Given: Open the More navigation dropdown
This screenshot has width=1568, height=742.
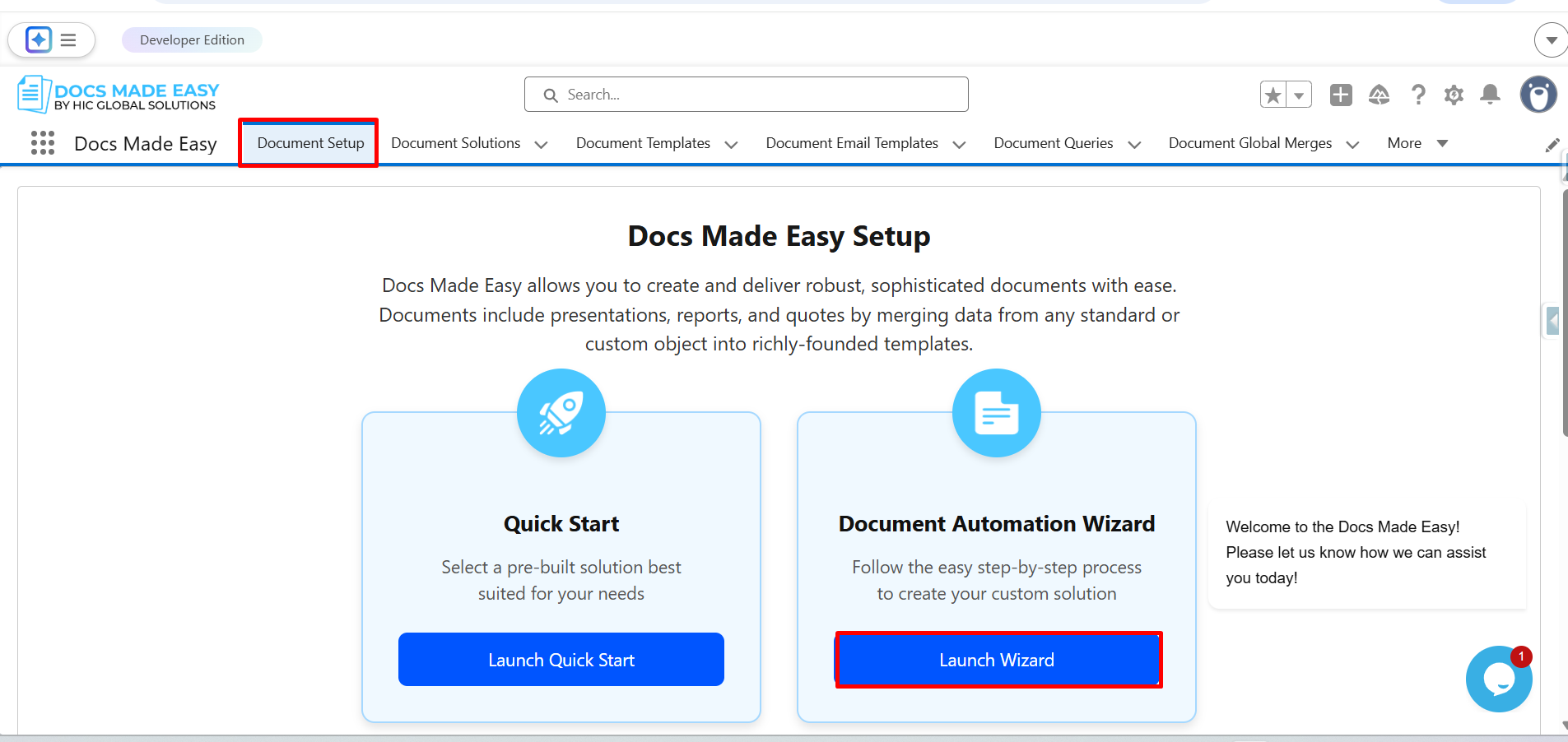Looking at the screenshot, I should pyautogui.click(x=1417, y=143).
